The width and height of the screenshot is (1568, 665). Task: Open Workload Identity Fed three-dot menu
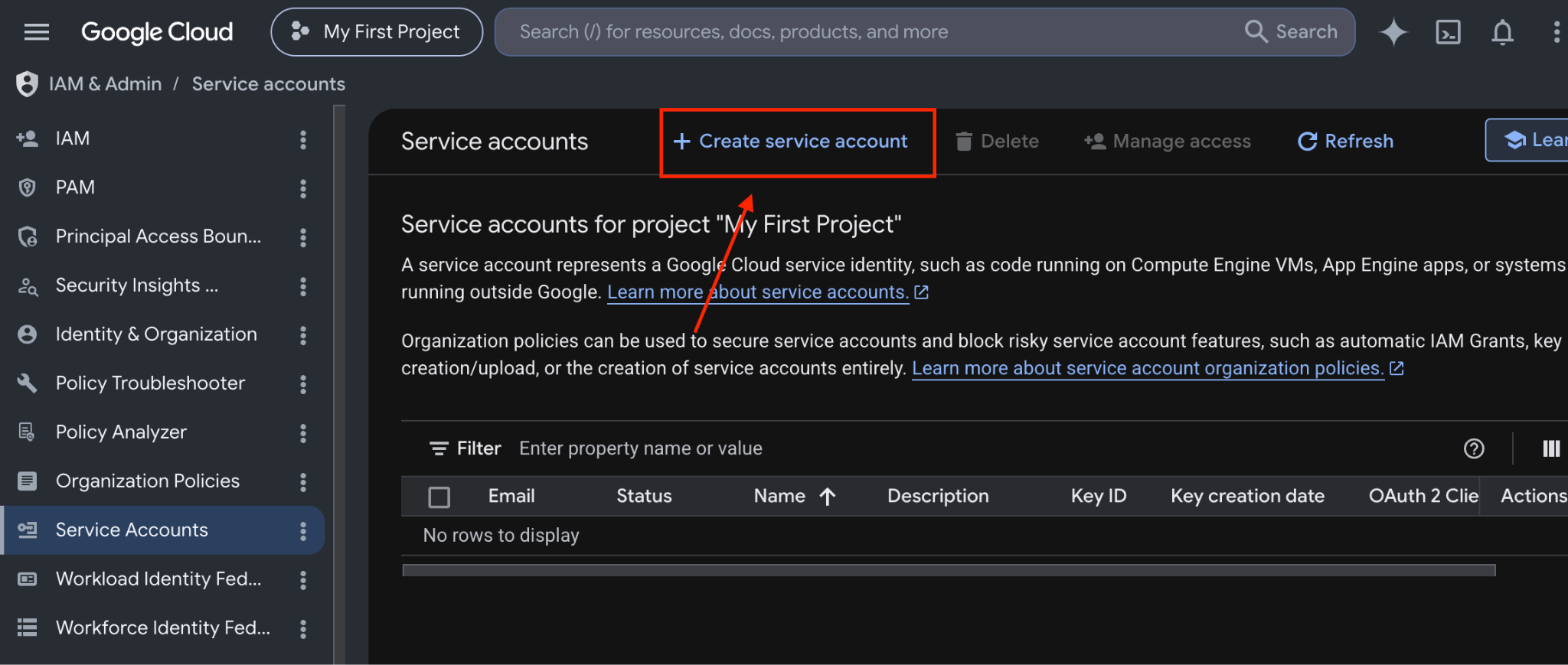pyautogui.click(x=303, y=580)
